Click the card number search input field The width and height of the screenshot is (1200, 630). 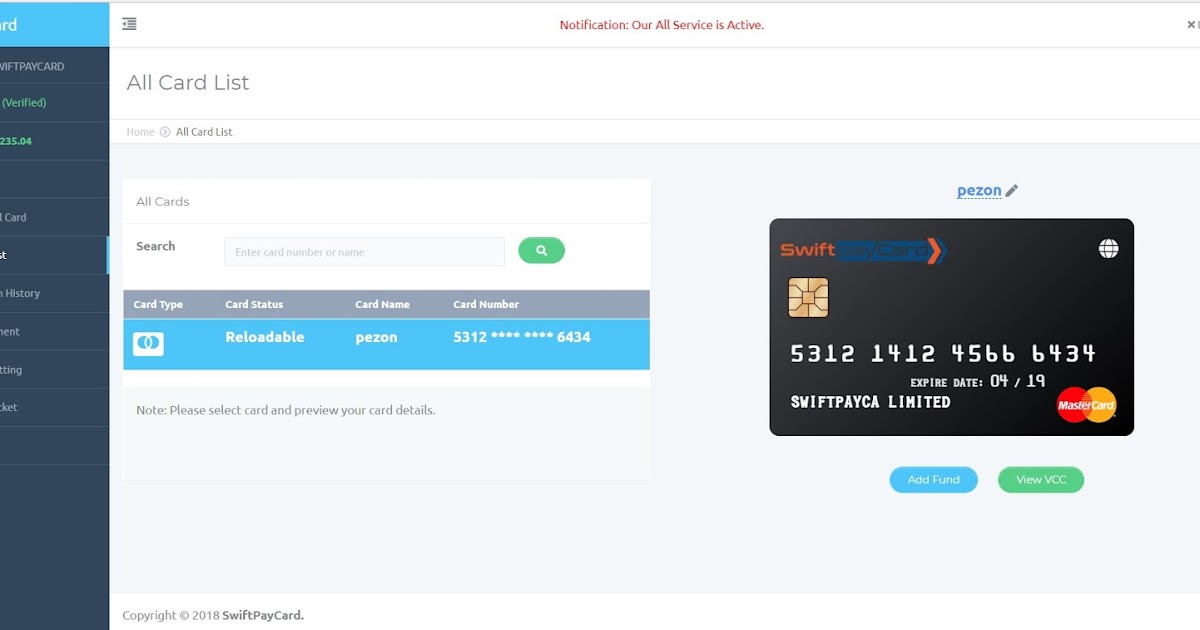pos(364,251)
